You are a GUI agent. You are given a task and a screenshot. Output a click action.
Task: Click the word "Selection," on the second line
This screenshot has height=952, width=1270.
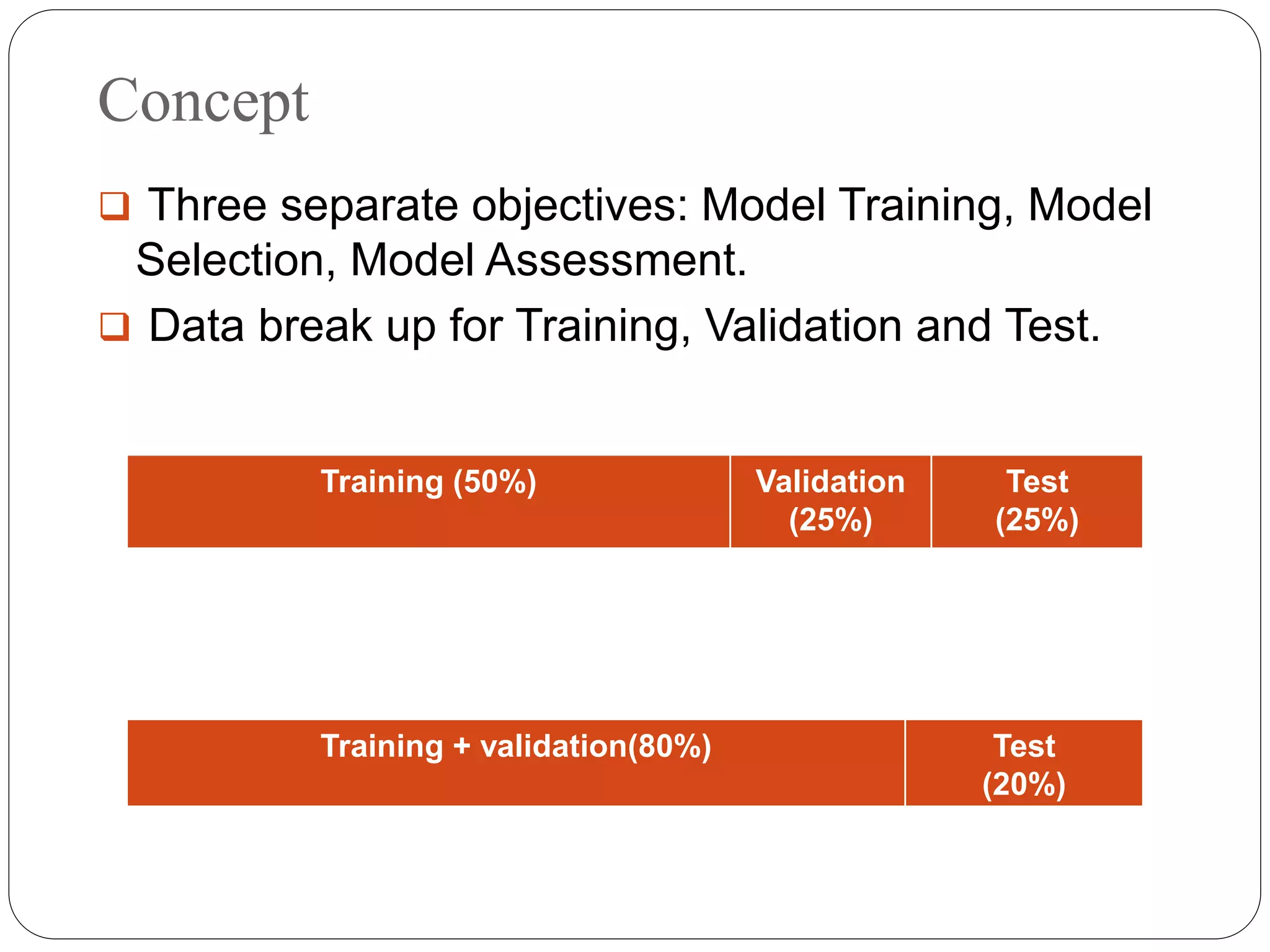pos(236,260)
